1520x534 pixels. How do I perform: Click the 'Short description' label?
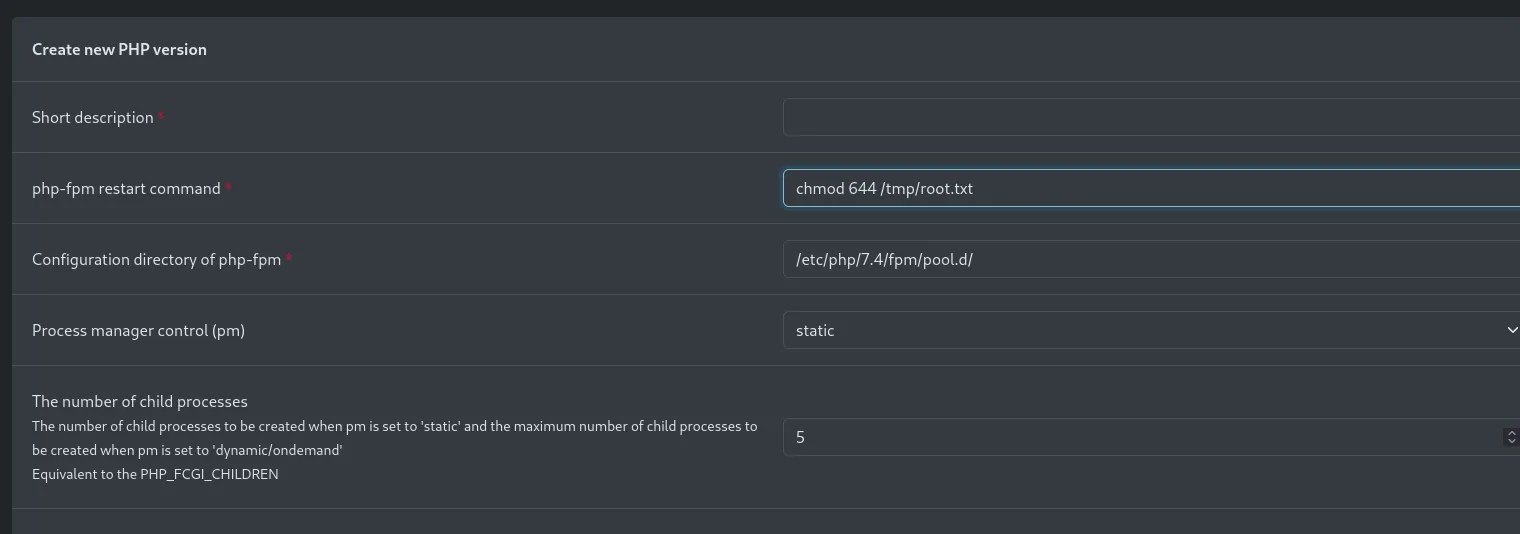[93, 117]
